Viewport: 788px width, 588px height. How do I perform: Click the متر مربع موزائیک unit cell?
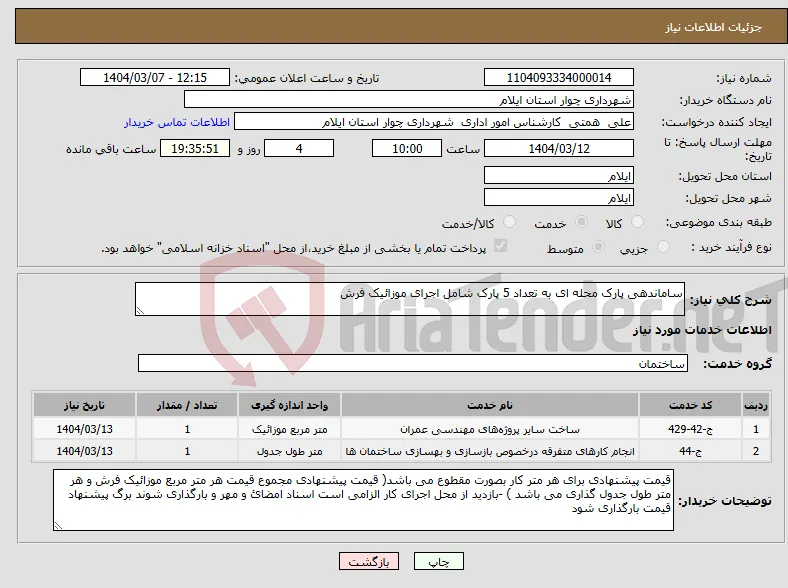289,429
